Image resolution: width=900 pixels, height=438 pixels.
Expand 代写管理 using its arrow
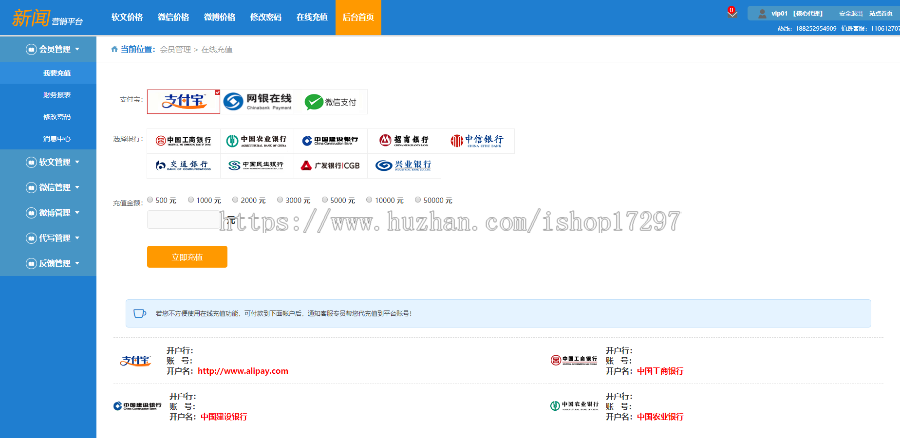[x=77, y=238]
